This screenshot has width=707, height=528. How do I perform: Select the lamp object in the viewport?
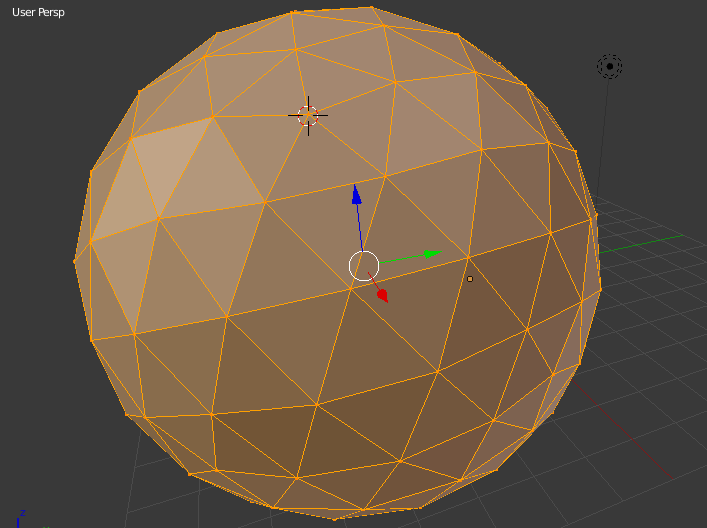610,66
